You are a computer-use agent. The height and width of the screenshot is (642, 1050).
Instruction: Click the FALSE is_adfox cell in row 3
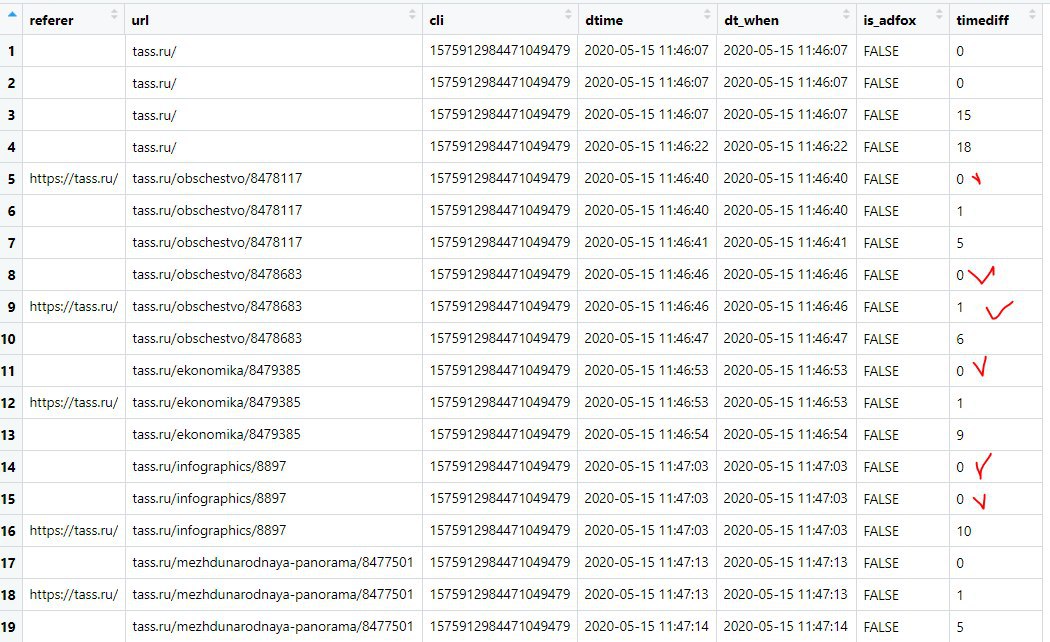tap(881, 115)
